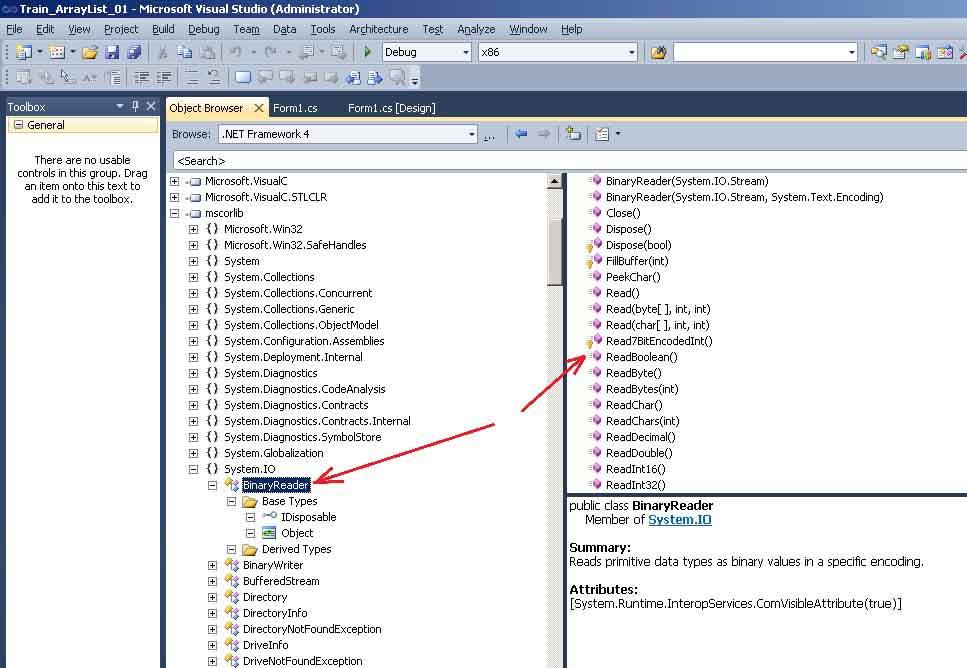The image size is (967, 668).
Task: Open the Find combo box dropdown
Action: click(852, 52)
